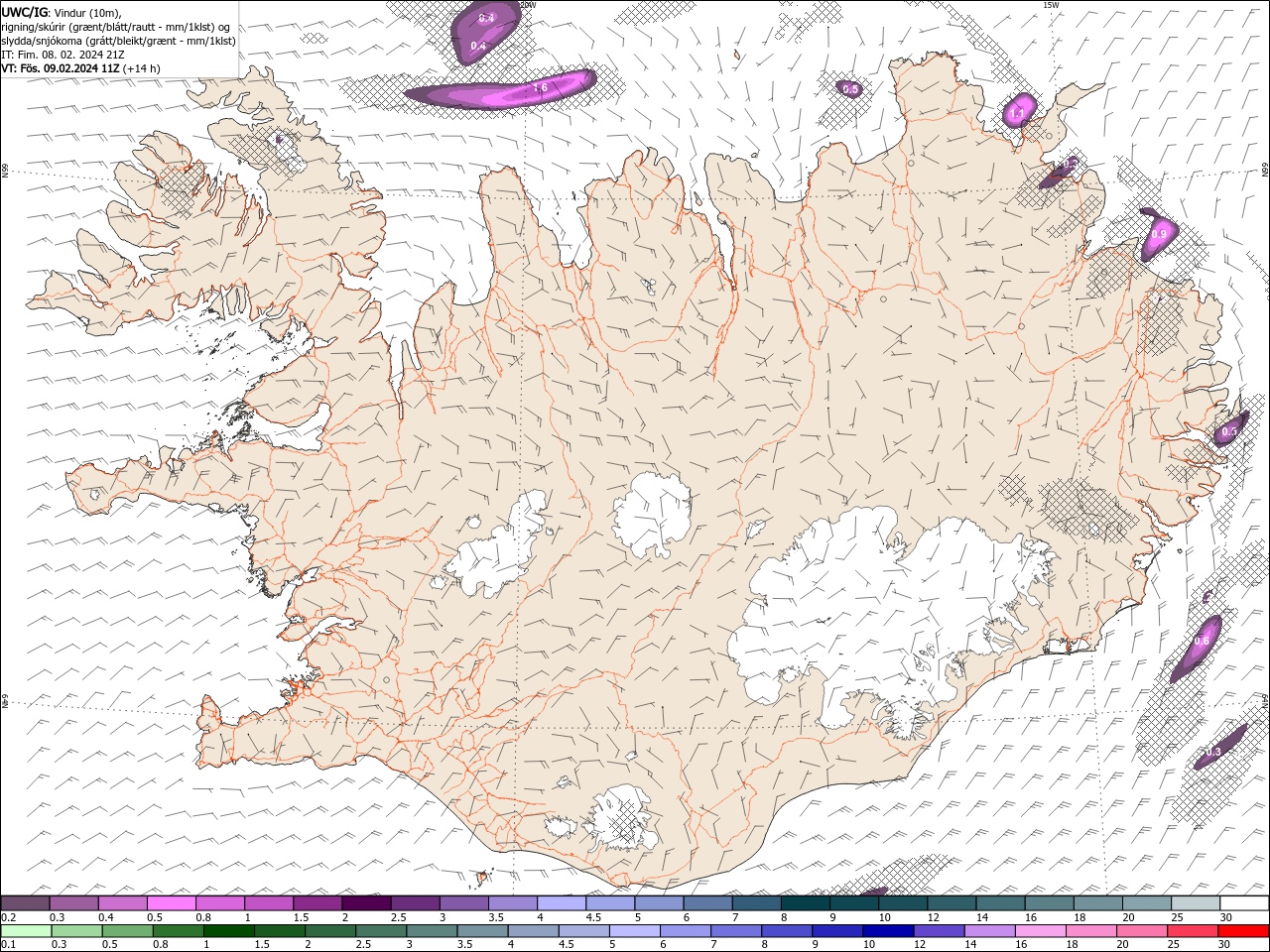Image resolution: width=1270 pixels, height=952 pixels.
Task: Click the "IT: Fim. 08. 02. 2024 21Z" line
Action: tap(62, 55)
